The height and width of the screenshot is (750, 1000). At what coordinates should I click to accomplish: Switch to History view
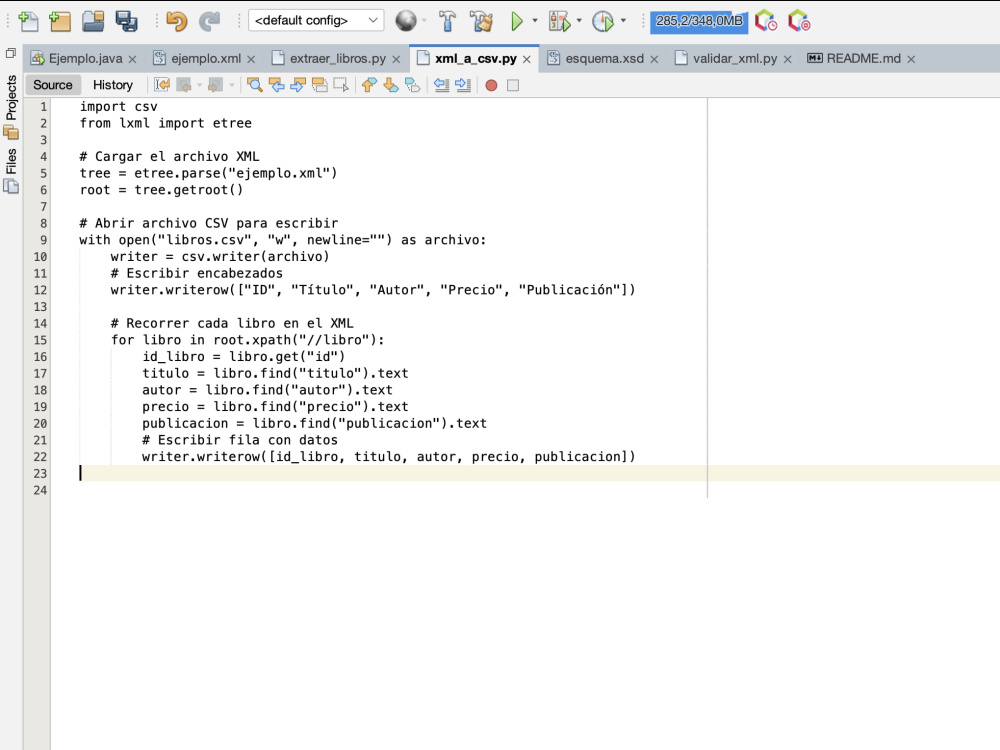point(113,85)
